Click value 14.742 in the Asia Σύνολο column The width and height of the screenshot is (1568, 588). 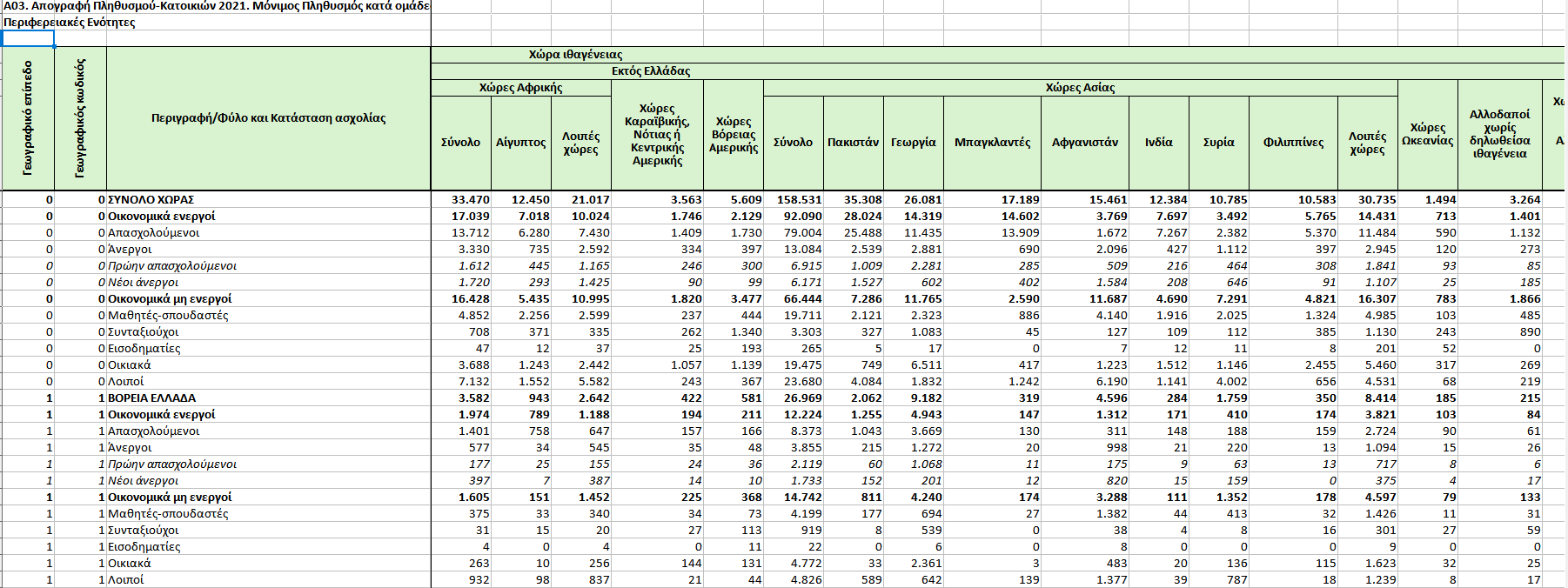click(803, 498)
